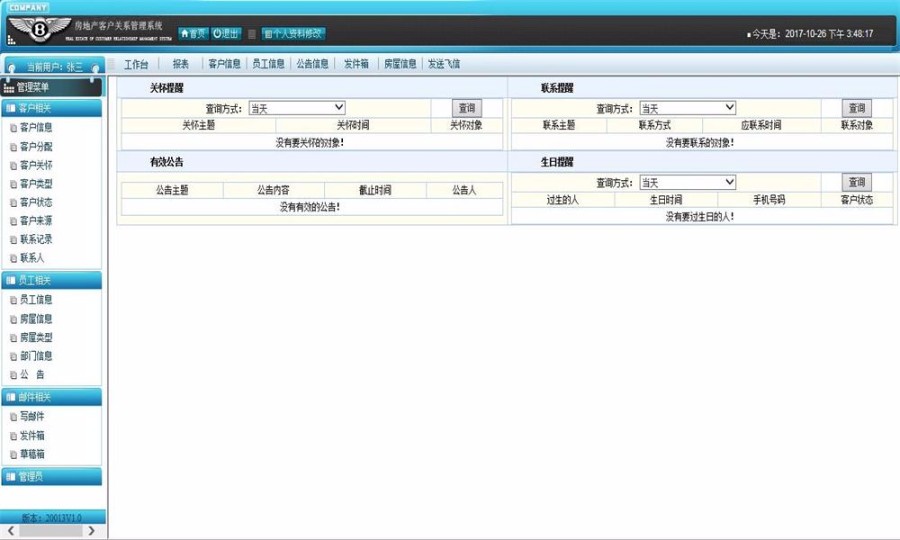Image resolution: width=900 pixels, height=540 pixels.
Task: Click the document icon beside 联系人
Action: point(13,259)
